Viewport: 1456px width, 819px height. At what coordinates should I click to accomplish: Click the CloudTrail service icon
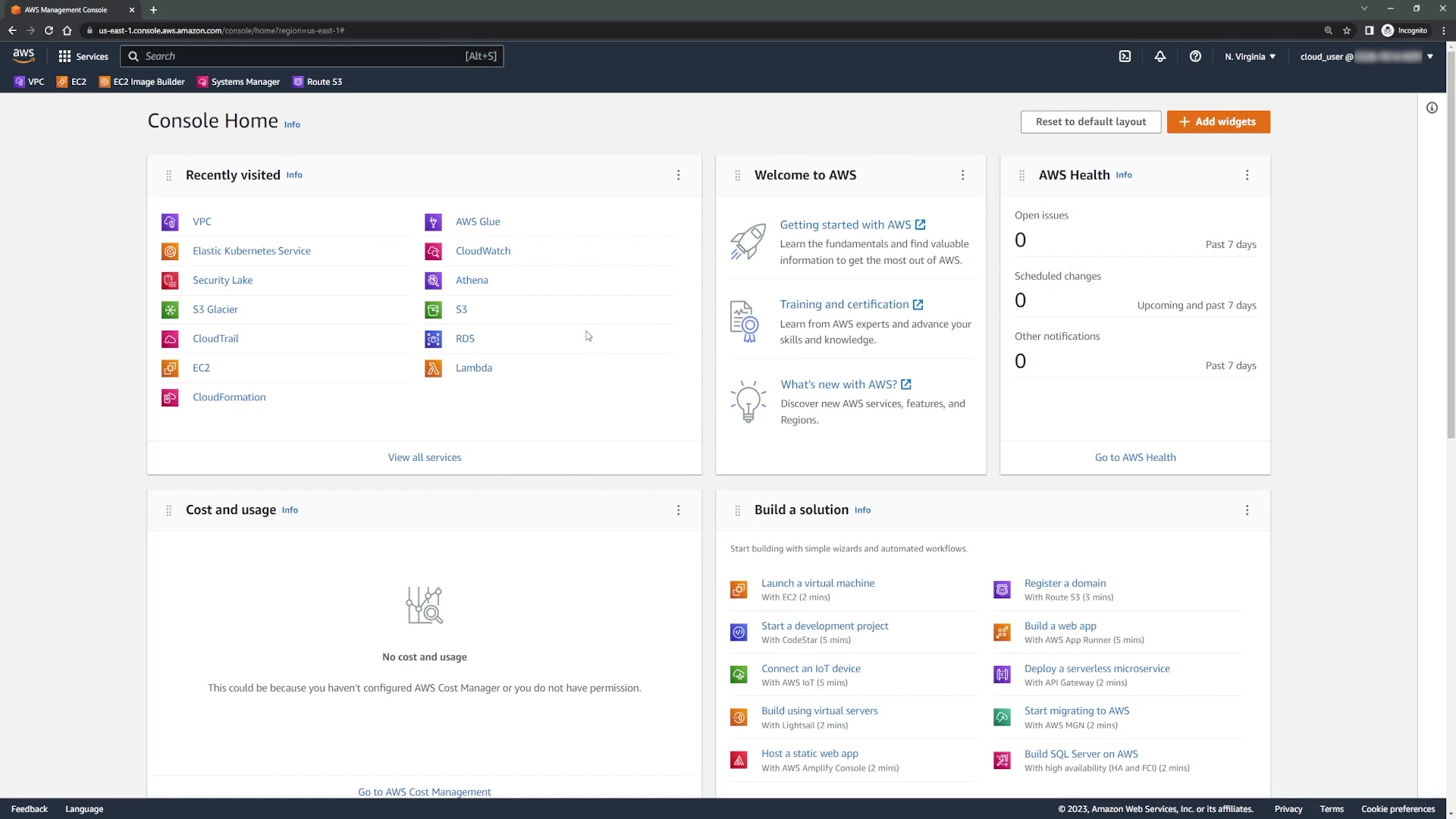[x=170, y=339]
